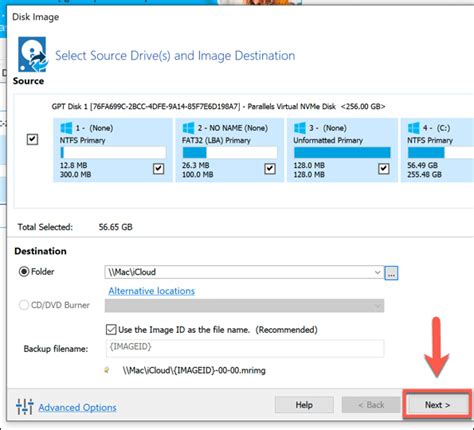
Task: Toggle Use the Image ID as file name
Action: tap(111, 330)
